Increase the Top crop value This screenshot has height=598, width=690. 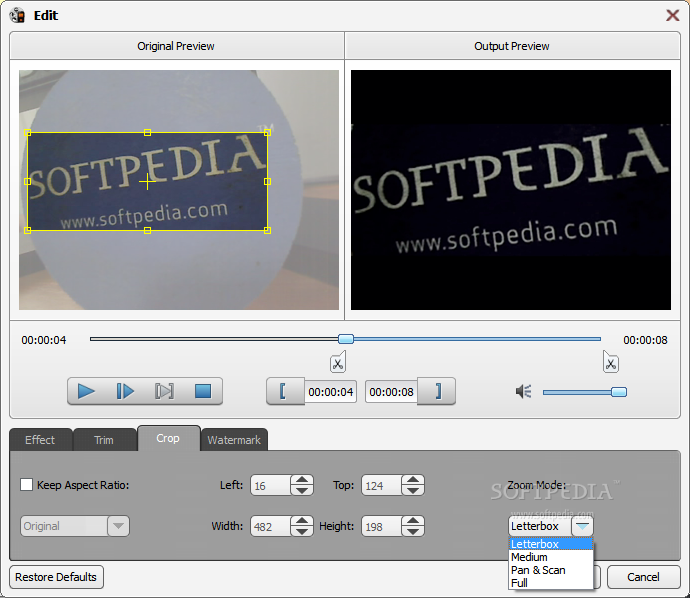click(x=413, y=480)
